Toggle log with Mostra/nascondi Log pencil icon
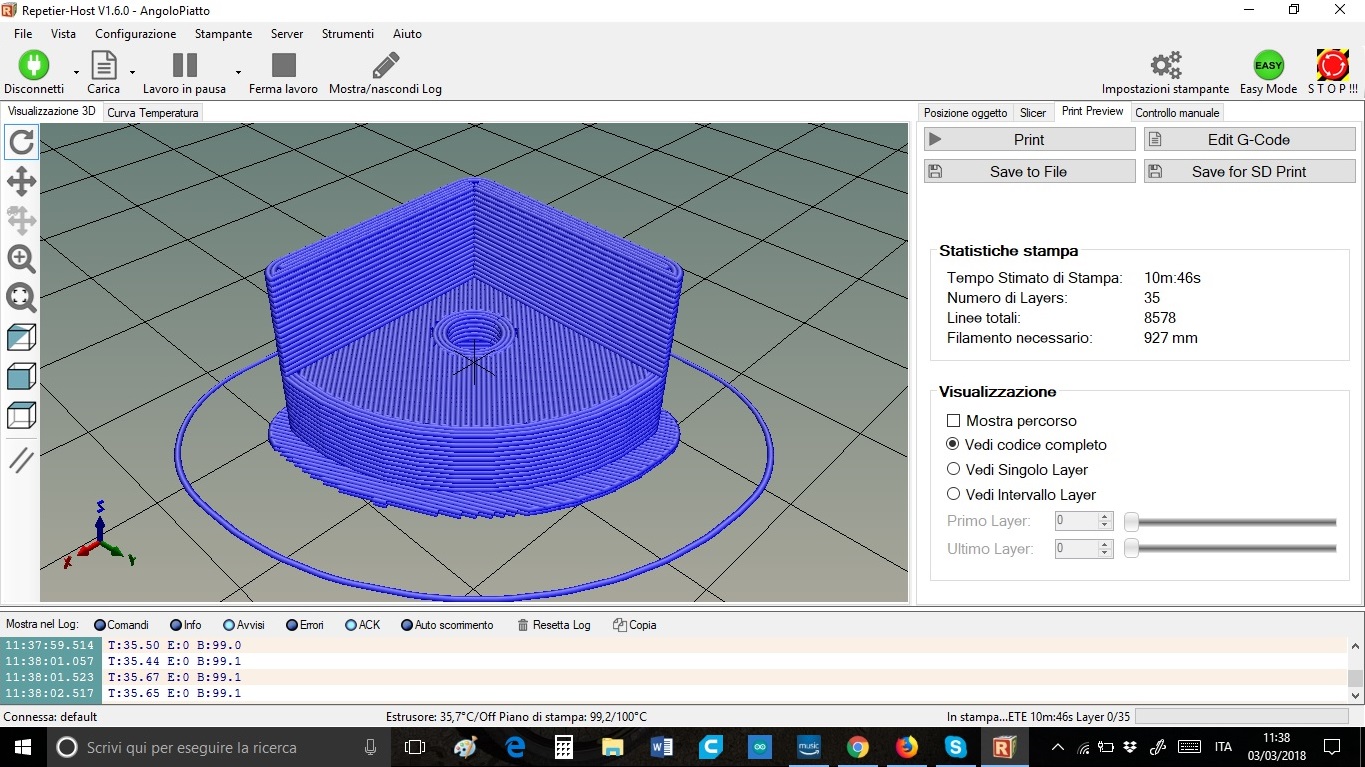1365x767 pixels. [x=385, y=66]
